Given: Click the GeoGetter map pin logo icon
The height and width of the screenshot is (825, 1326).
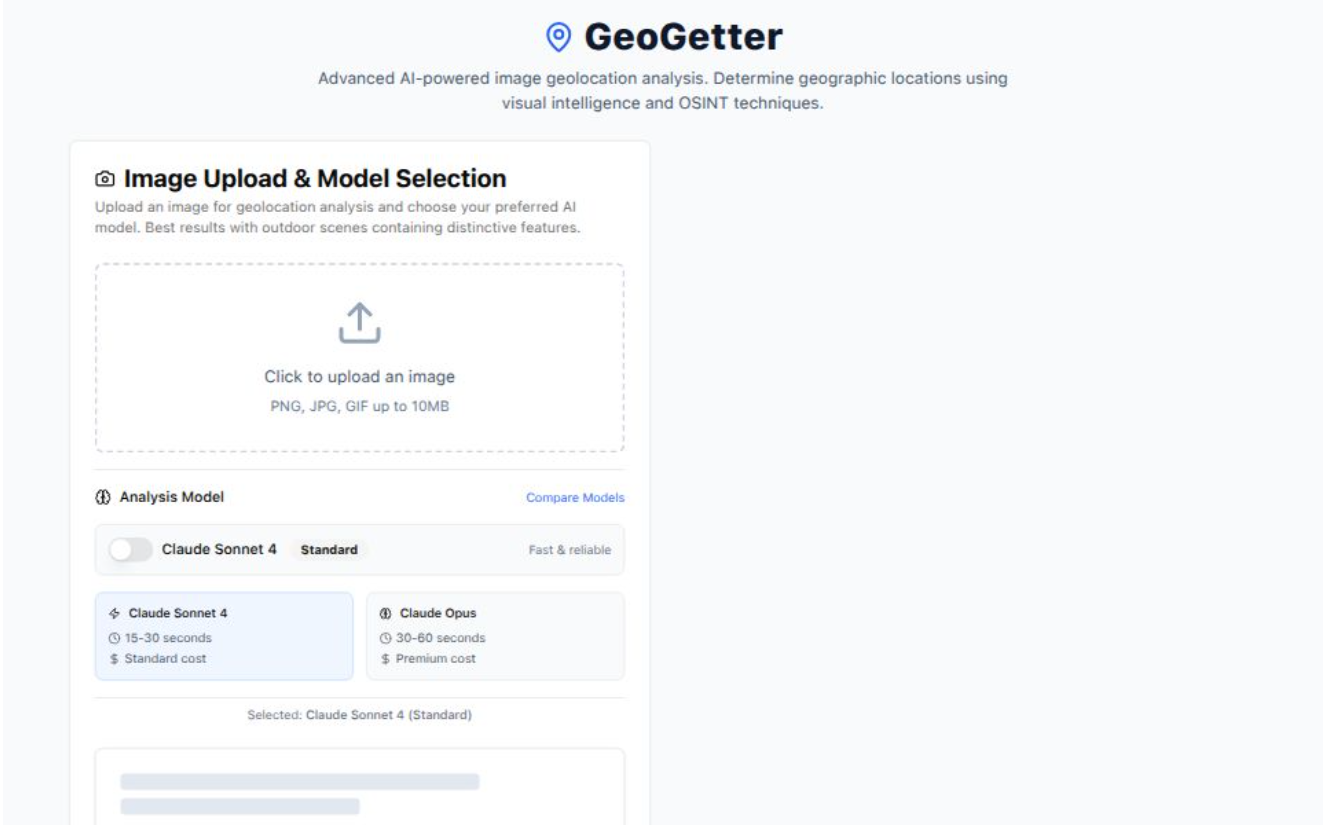Looking at the screenshot, I should pyautogui.click(x=559, y=37).
